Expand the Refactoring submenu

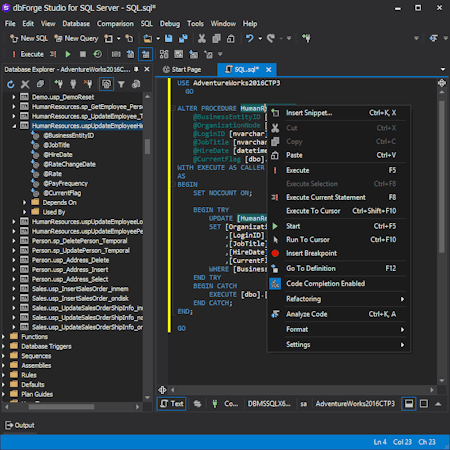click(x=339, y=299)
